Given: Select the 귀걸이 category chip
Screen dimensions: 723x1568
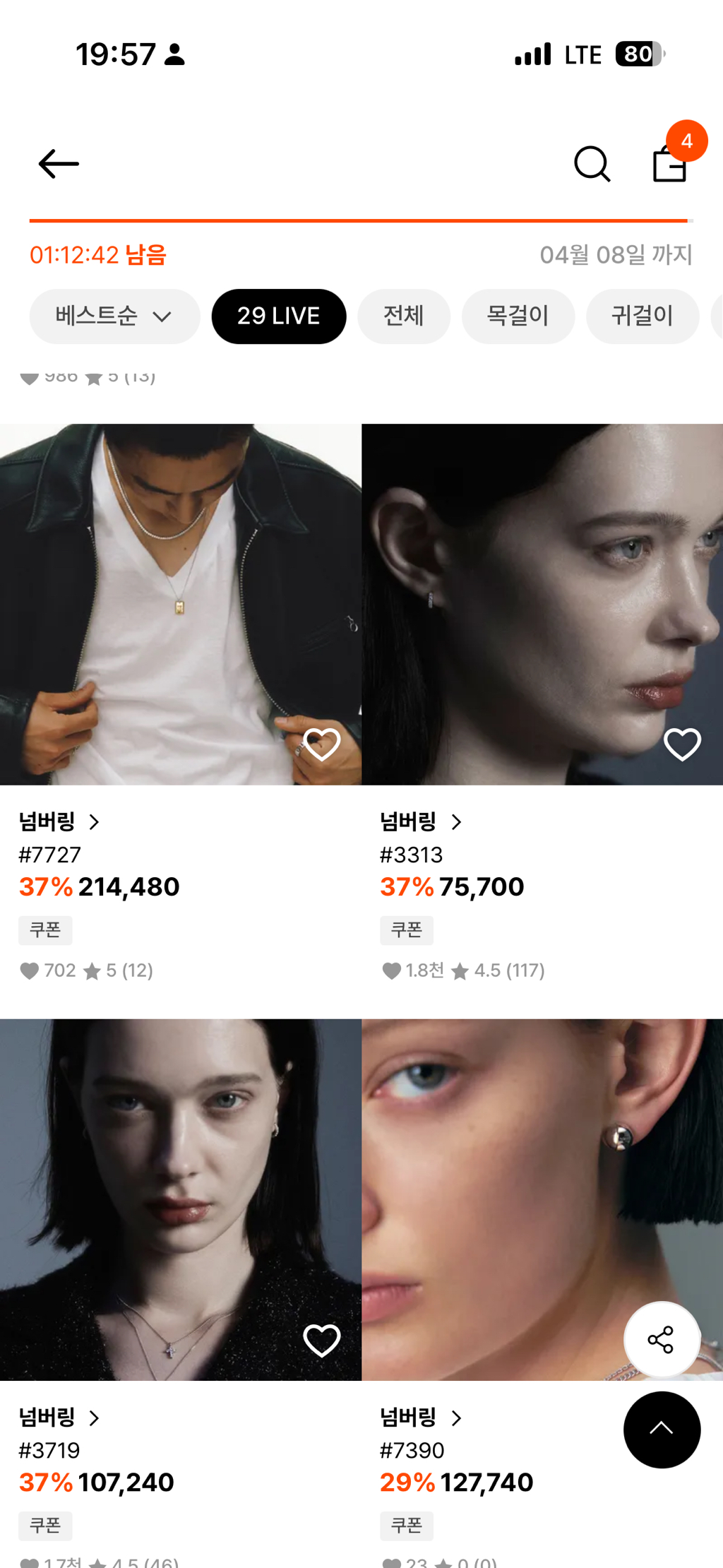Looking at the screenshot, I should click(643, 316).
